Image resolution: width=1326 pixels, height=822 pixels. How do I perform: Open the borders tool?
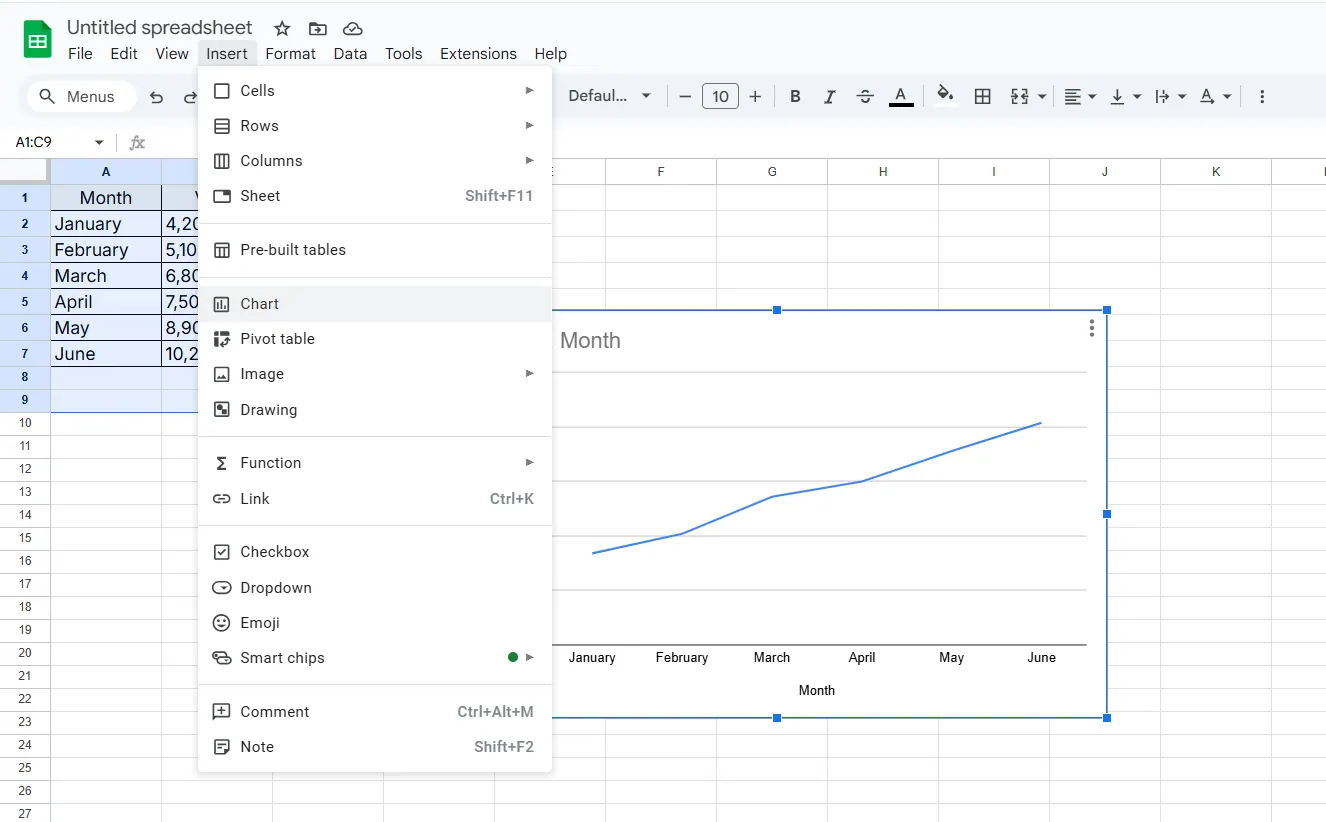pos(982,96)
